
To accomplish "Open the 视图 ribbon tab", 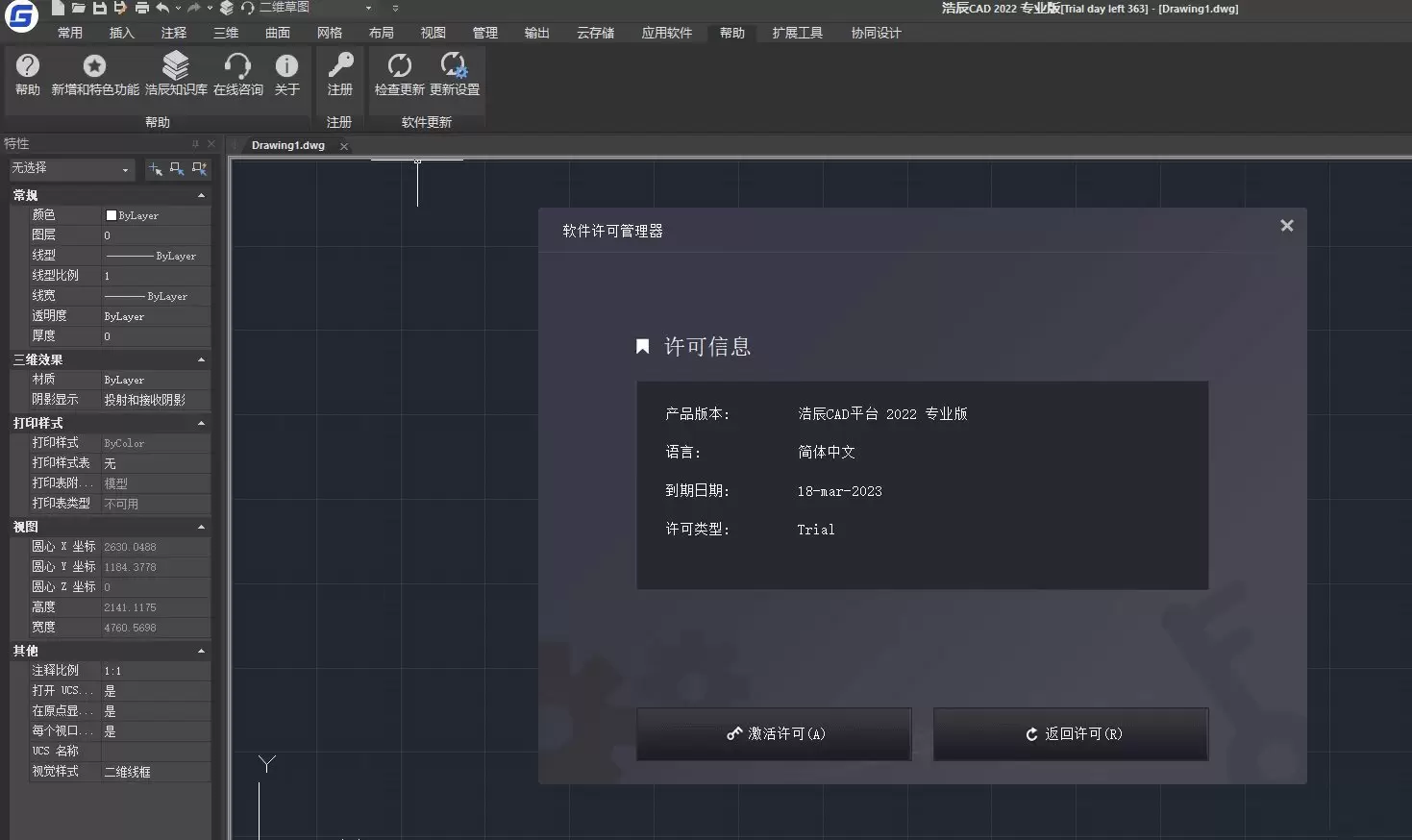I will coord(433,33).
